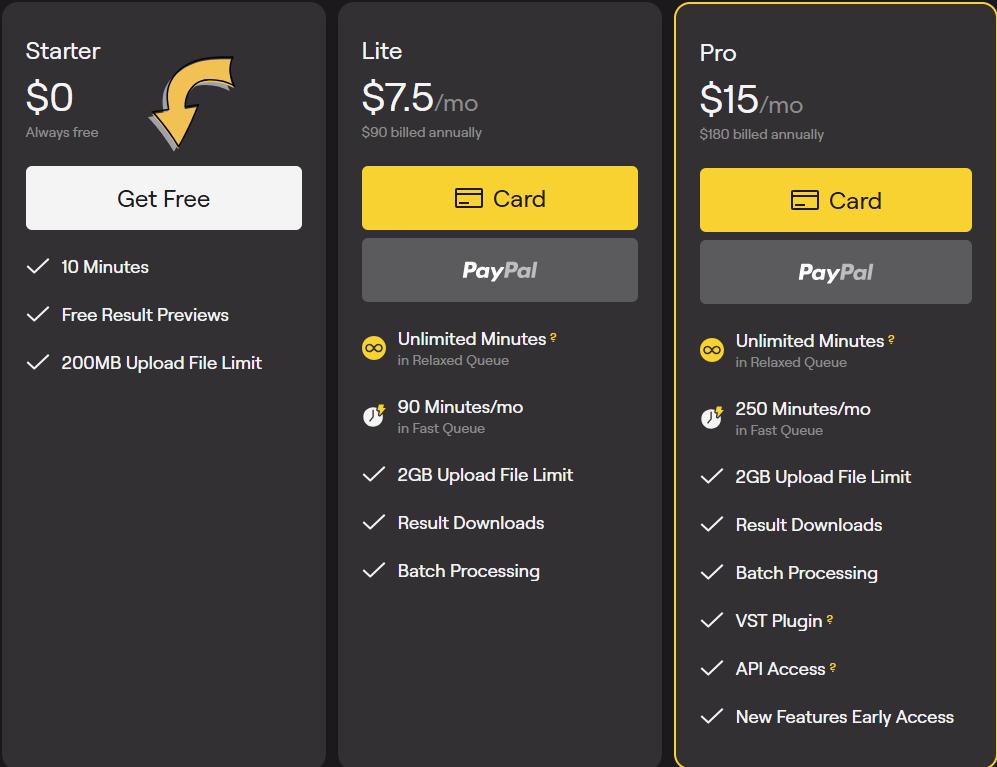Click the checkmark beside 10 Minutes
Viewport: 997px width, 767px height.
coord(38,266)
